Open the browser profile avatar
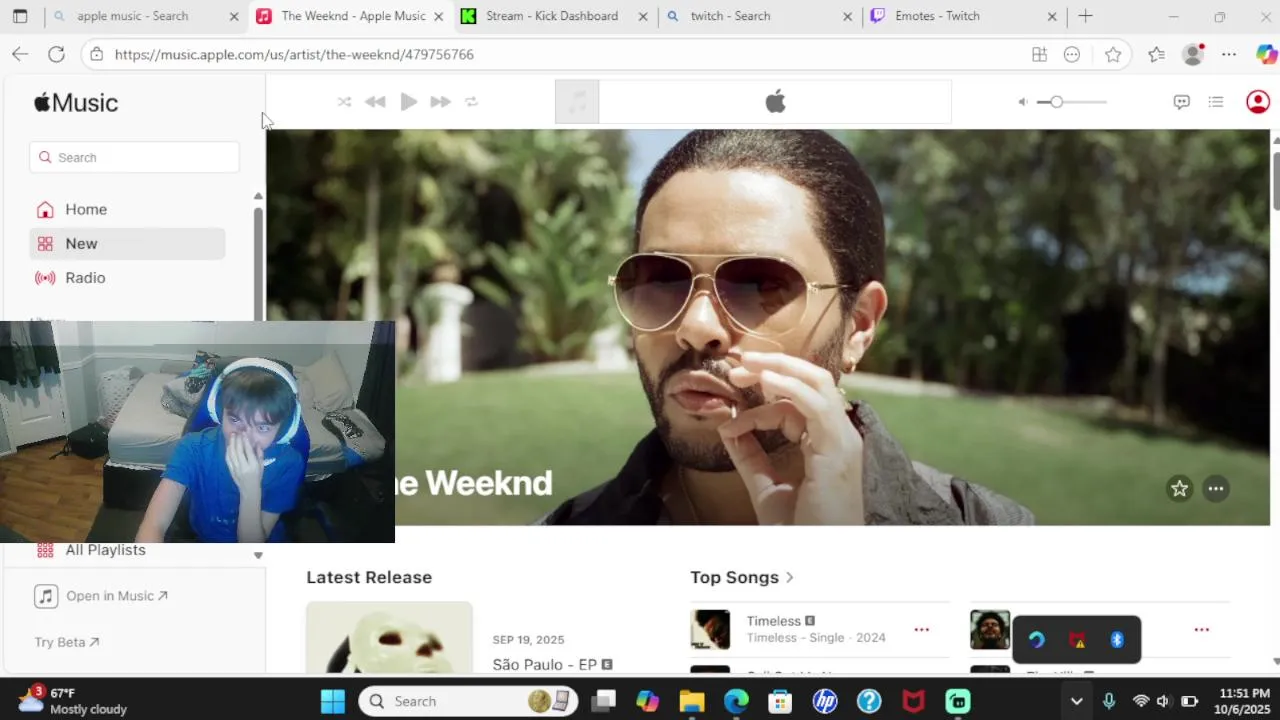This screenshot has width=1280, height=720. pyautogui.click(x=1192, y=55)
